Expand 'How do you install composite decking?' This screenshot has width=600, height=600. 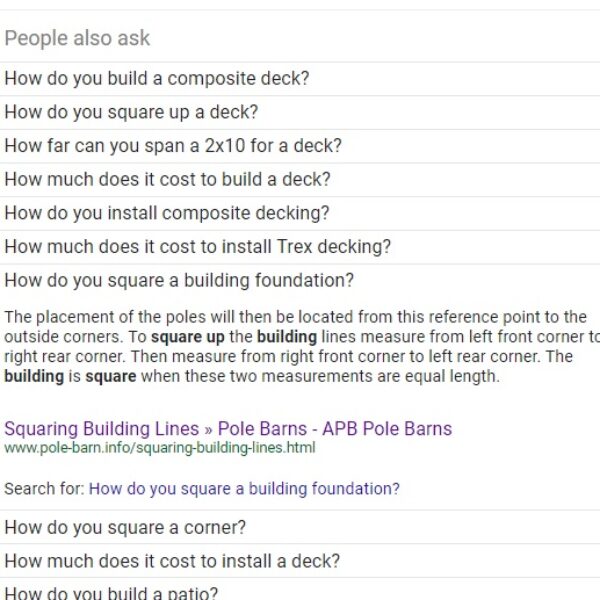pos(166,213)
